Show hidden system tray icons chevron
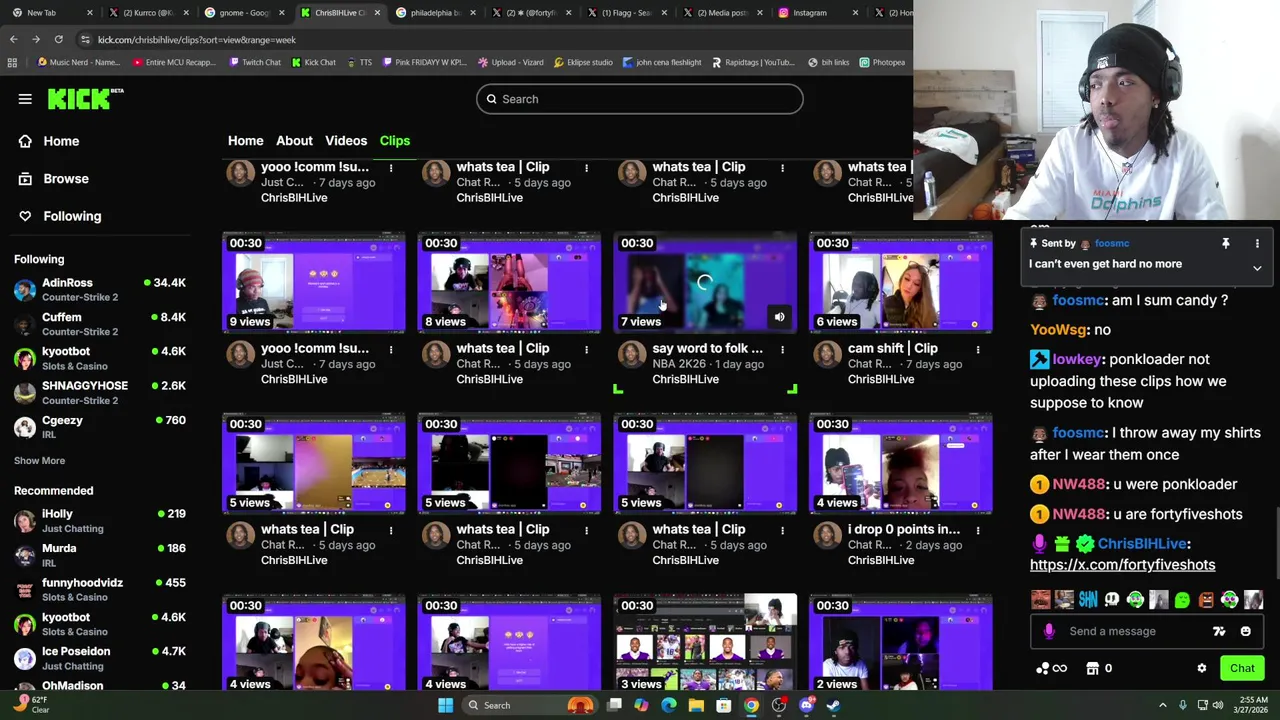The image size is (1280, 720). (x=1162, y=705)
